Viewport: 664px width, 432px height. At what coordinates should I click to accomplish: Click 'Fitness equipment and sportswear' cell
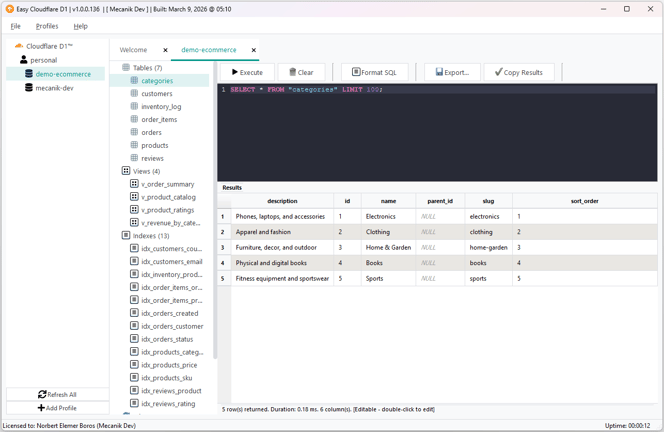282,278
